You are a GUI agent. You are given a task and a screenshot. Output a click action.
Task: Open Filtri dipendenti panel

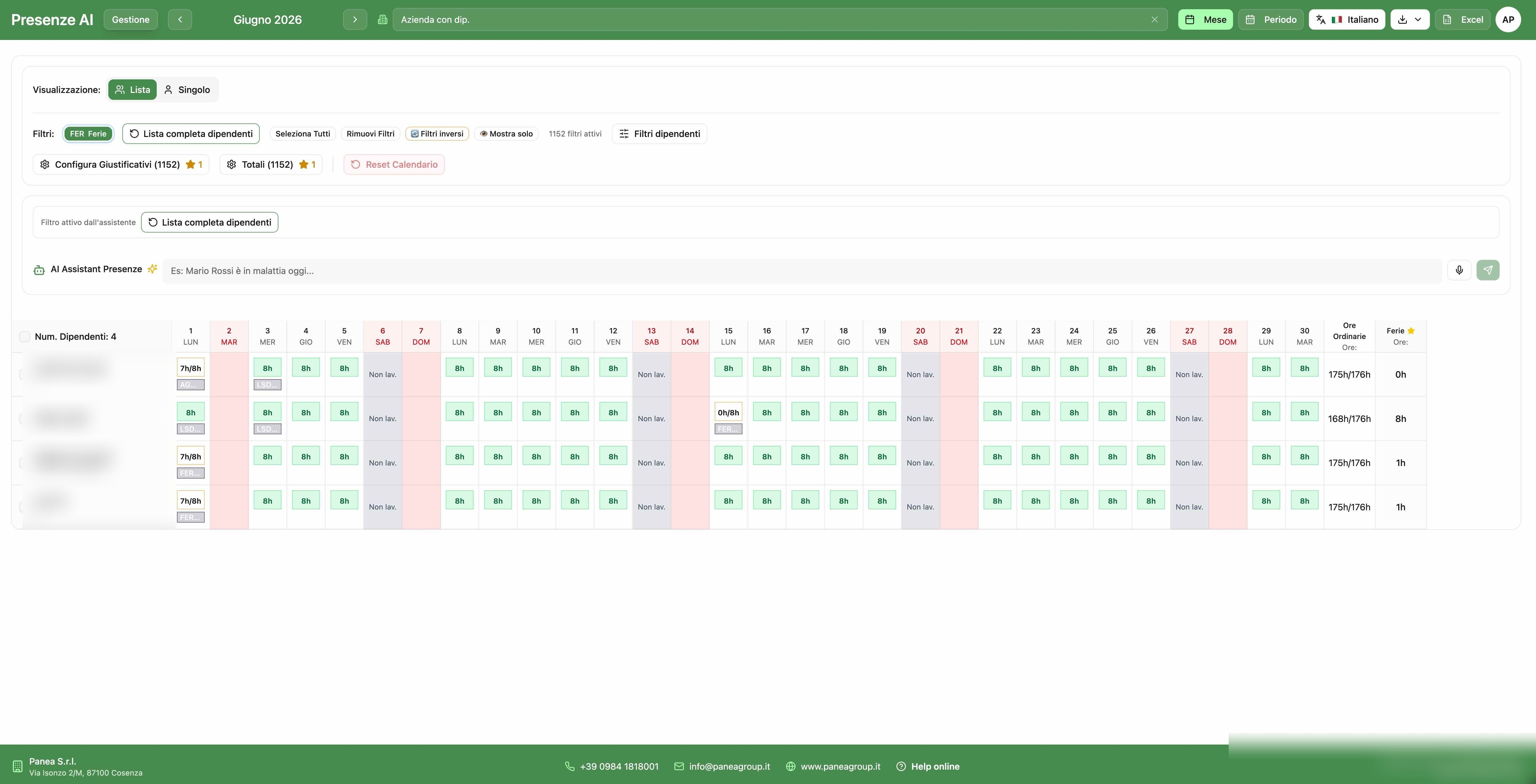point(659,134)
